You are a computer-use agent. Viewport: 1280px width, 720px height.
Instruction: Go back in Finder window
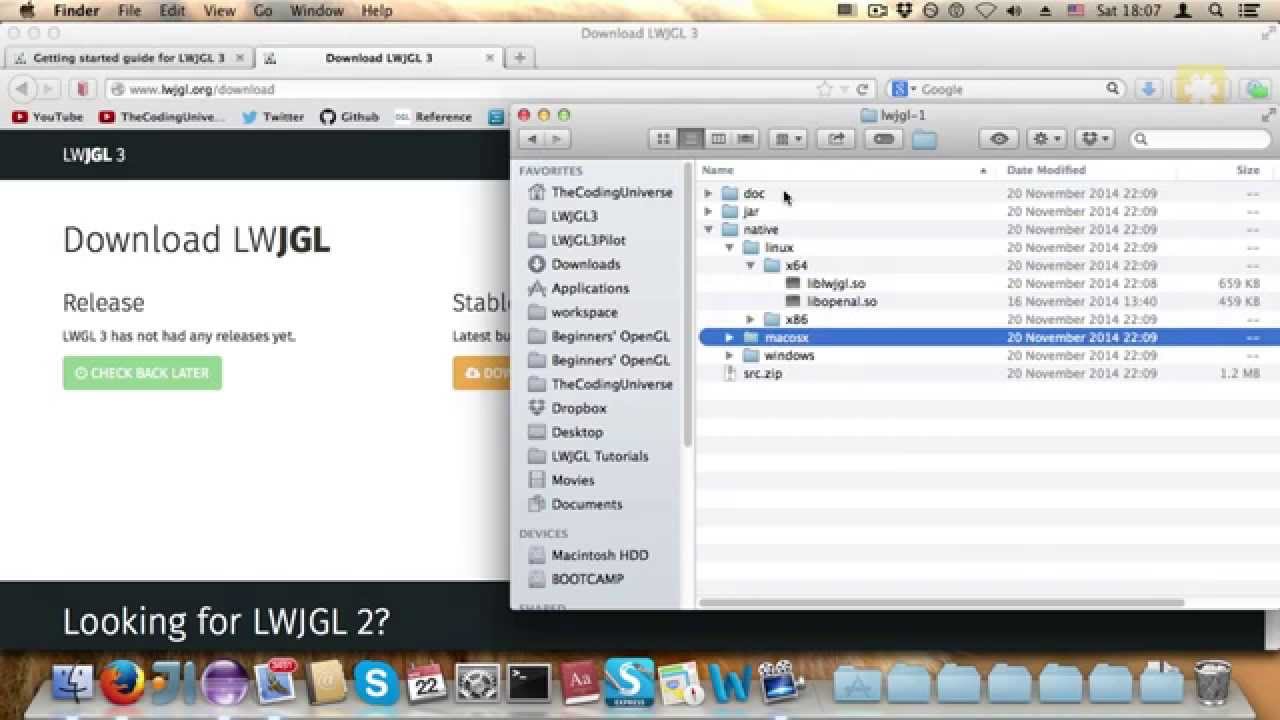coord(532,139)
